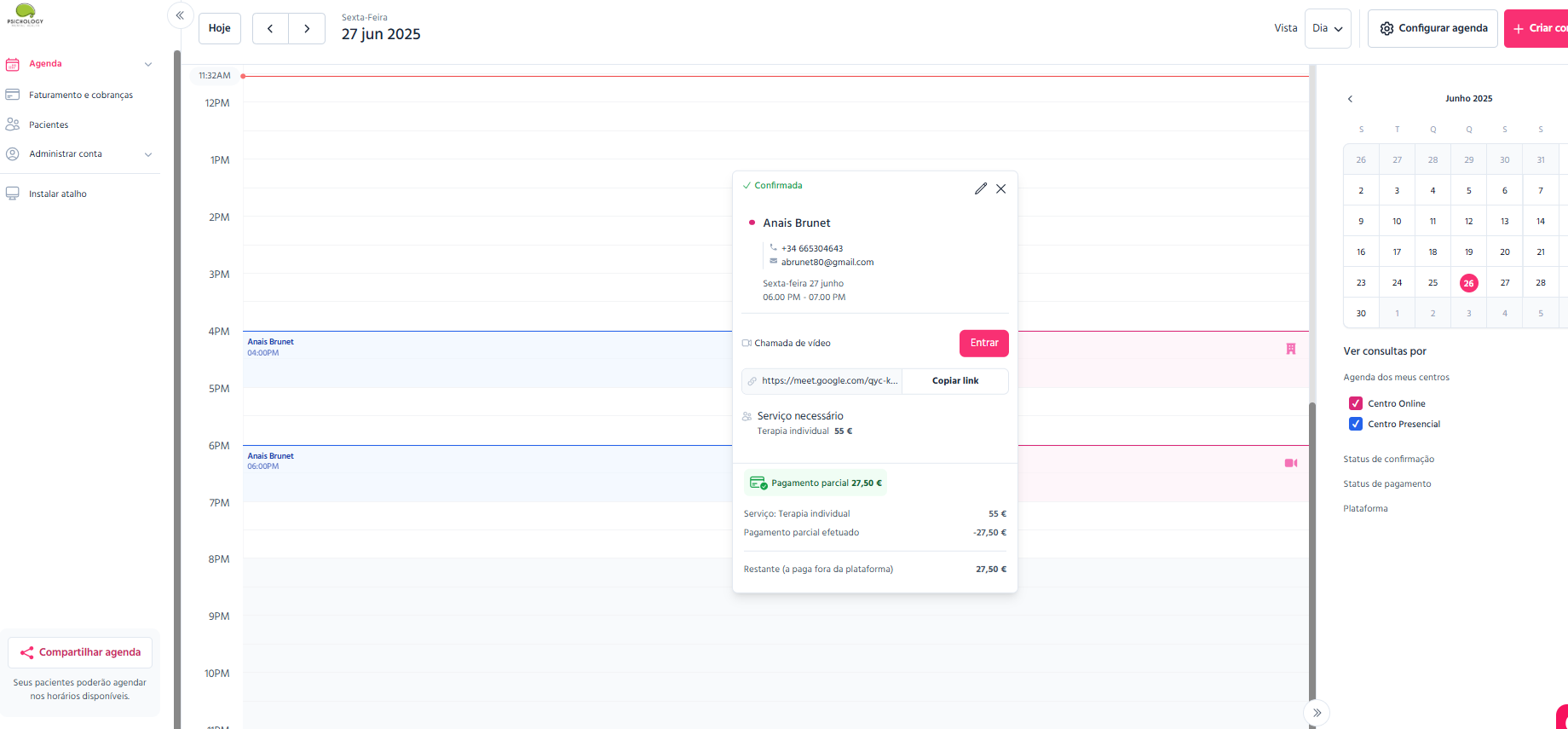Edit the appointment with the pencil icon
1568x729 pixels.
[981, 188]
